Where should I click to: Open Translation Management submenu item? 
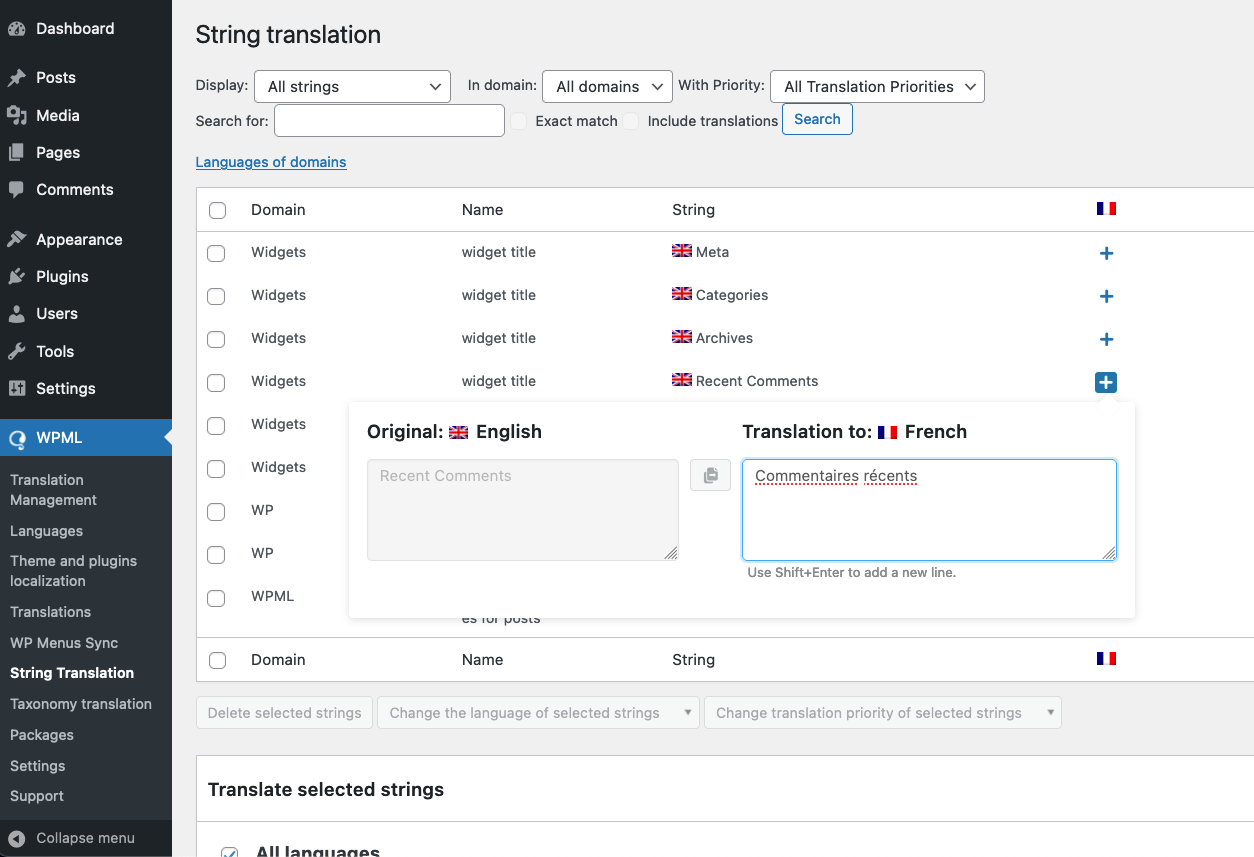pos(53,490)
